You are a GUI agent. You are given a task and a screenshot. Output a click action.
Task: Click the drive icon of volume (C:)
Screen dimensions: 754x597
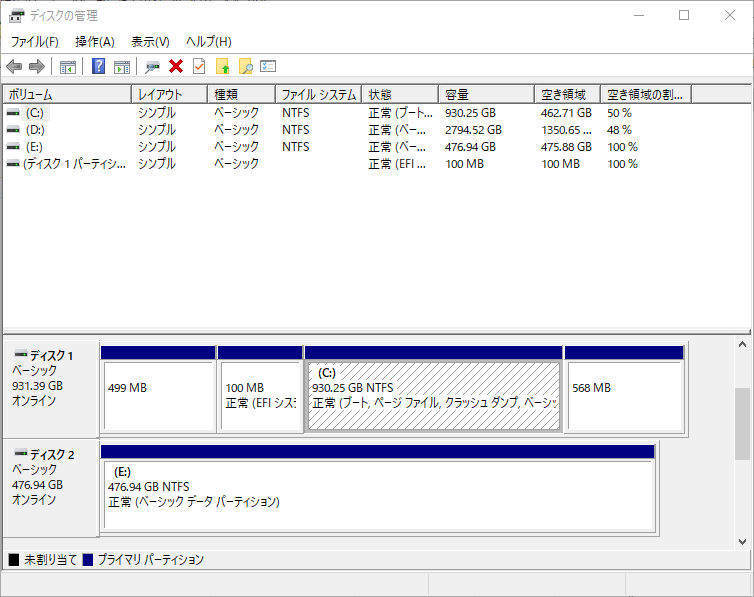pos(13,113)
